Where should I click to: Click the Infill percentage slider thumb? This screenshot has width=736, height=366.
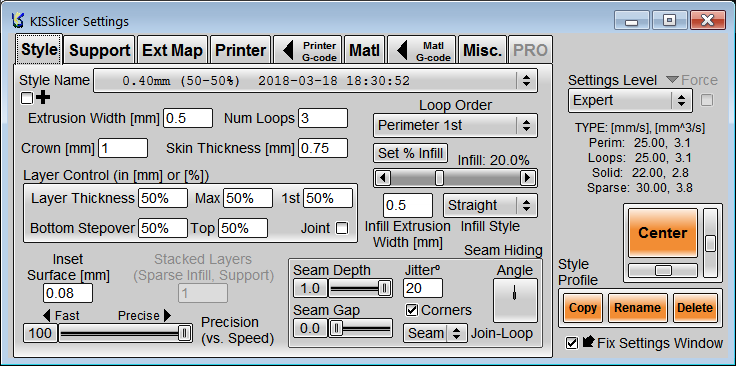[x=439, y=178]
